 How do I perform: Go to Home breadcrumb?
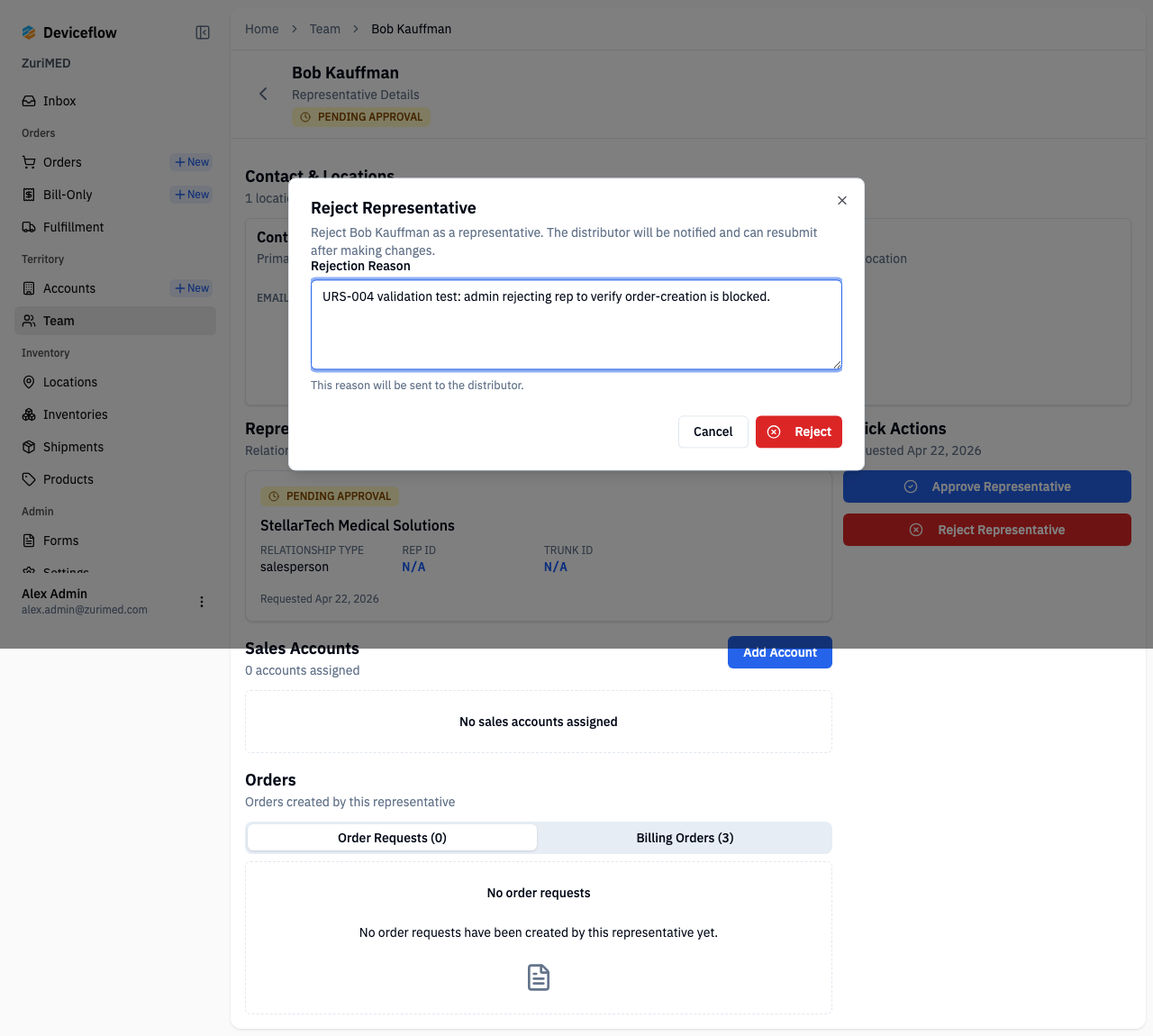(262, 29)
